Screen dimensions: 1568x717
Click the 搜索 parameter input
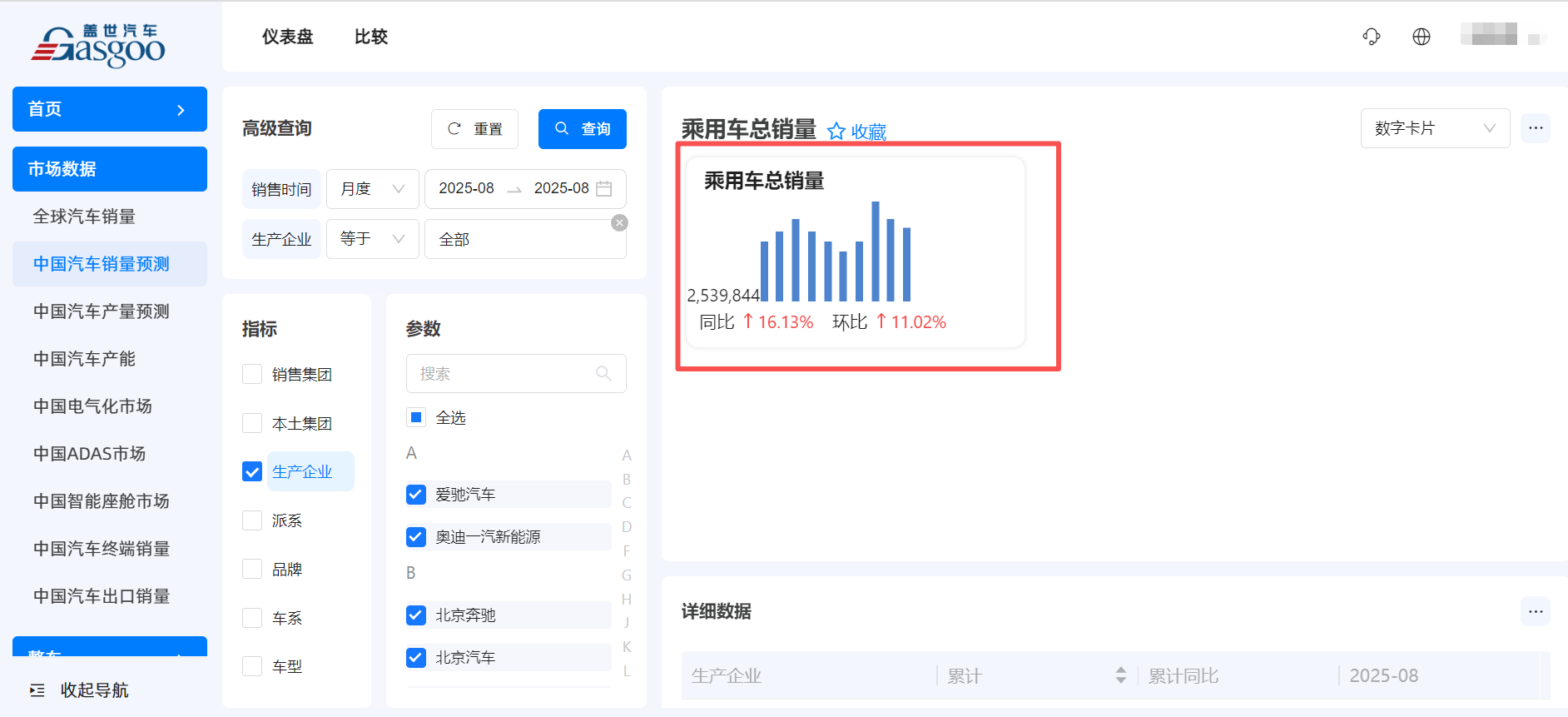tap(516, 374)
